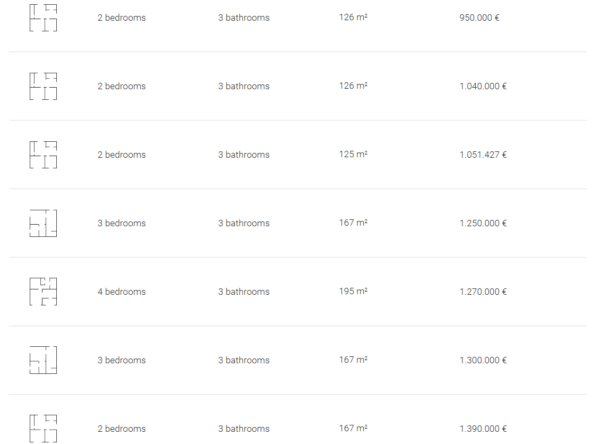Click the 195 m² area value
The image size is (592, 444).
click(353, 291)
